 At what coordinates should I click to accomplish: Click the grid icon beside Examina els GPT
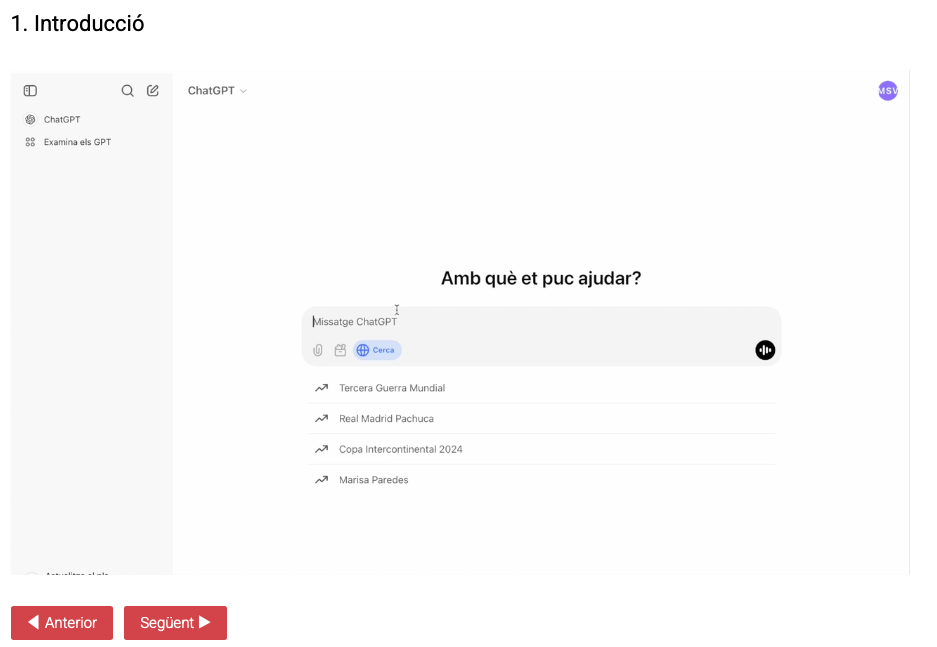30,142
